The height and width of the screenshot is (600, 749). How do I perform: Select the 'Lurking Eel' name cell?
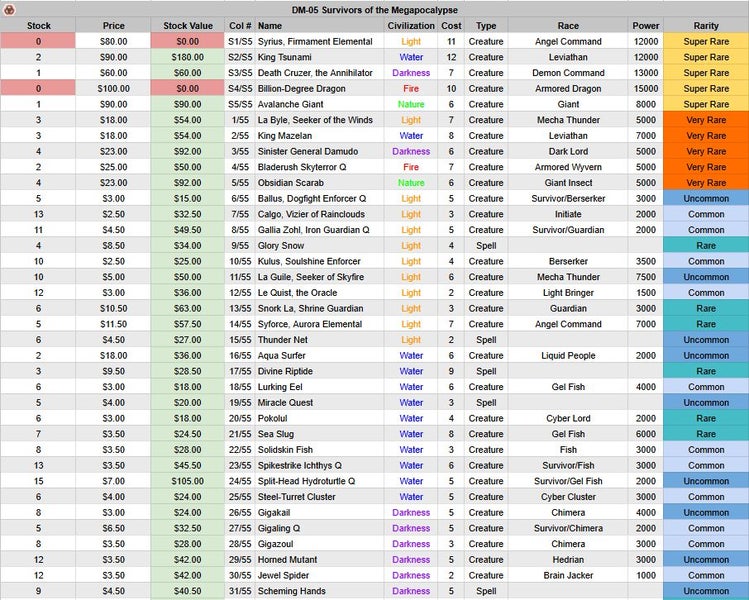coord(320,387)
